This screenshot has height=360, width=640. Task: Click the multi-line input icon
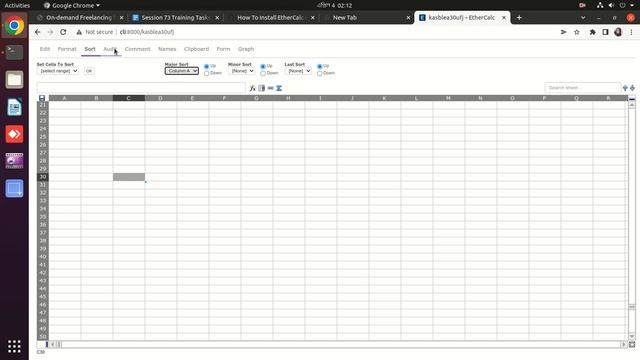pyautogui.click(x=262, y=88)
